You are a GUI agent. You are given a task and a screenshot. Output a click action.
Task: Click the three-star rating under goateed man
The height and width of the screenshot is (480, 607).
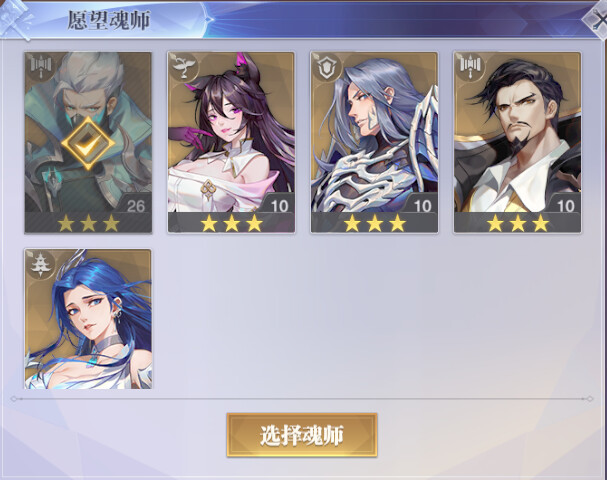coord(518,223)
